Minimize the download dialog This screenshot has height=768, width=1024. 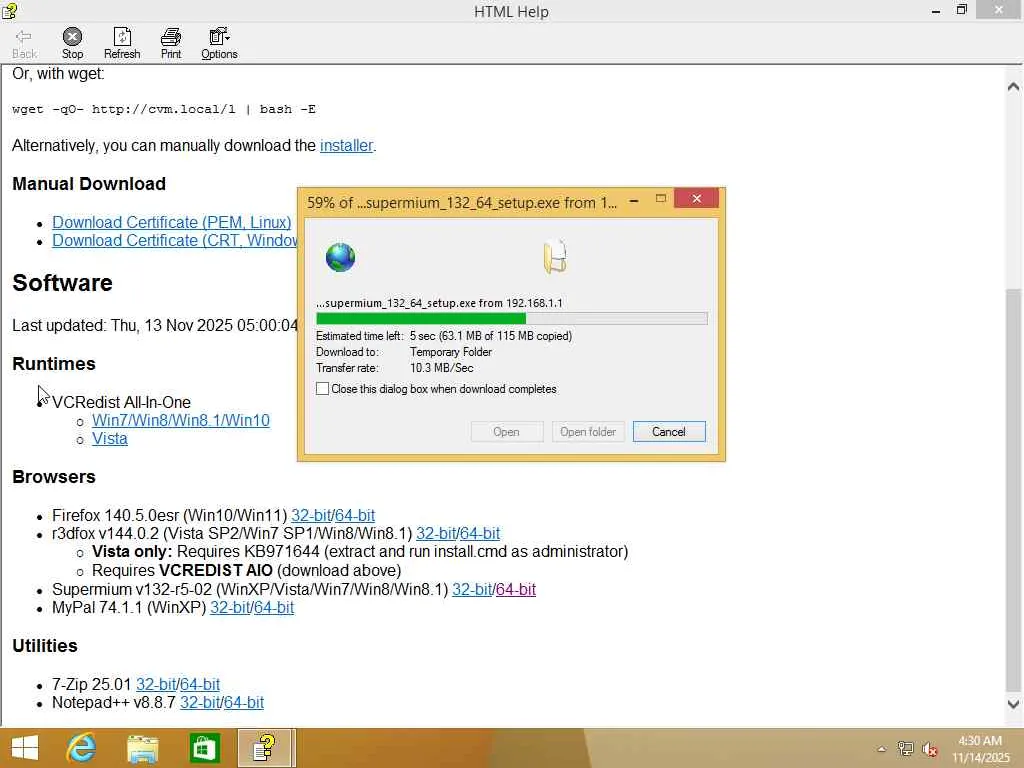(x=633, y=200)
